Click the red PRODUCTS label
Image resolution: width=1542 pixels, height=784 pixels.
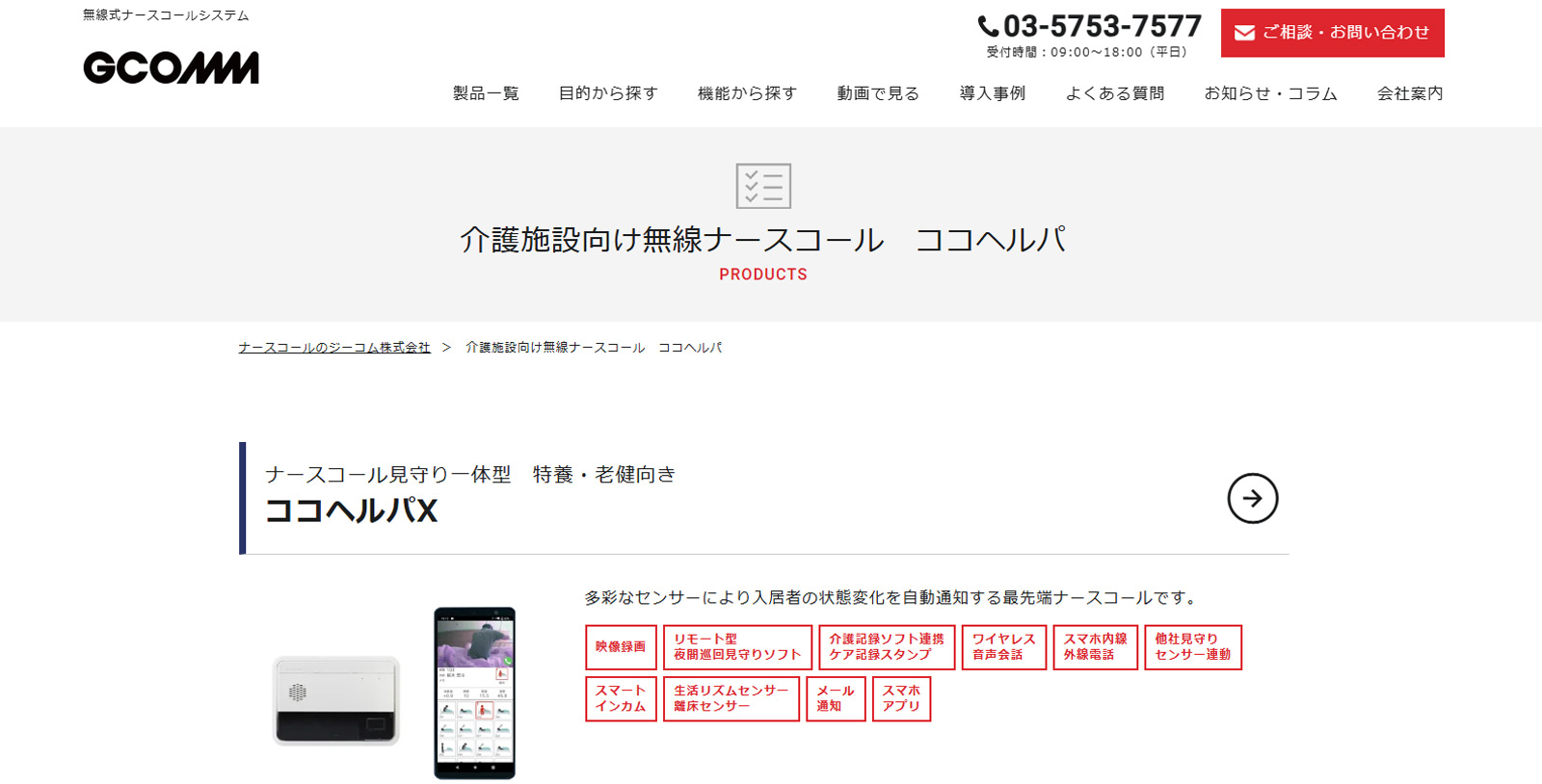[x=763, y=274]
